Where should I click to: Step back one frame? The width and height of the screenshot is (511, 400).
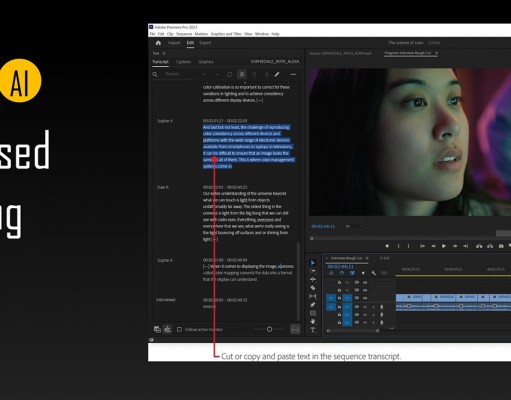(434, 246)
